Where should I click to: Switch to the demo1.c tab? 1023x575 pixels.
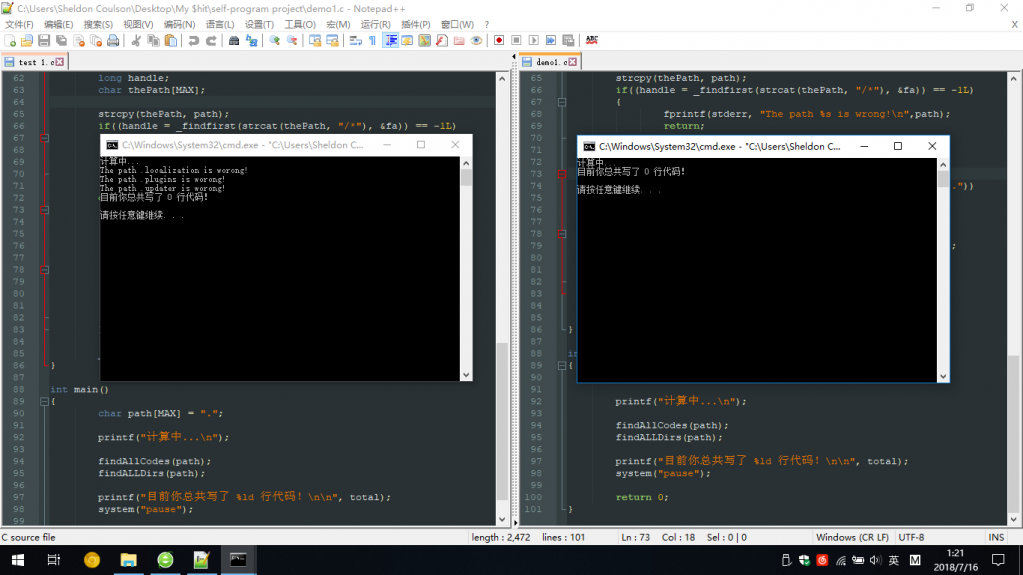550,62
